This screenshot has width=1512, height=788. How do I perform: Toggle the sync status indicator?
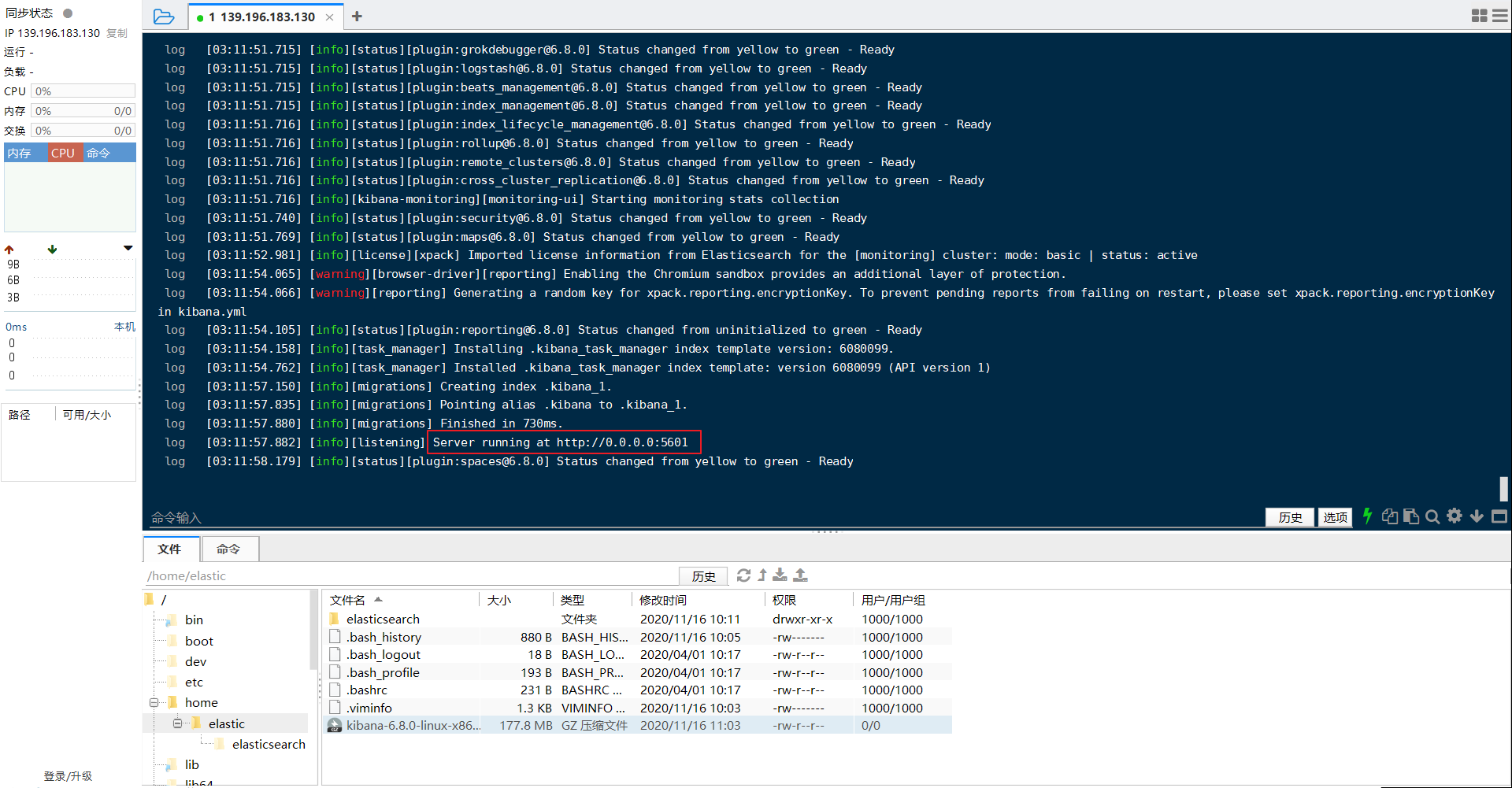pyautogui.click(x=68, y=13)
